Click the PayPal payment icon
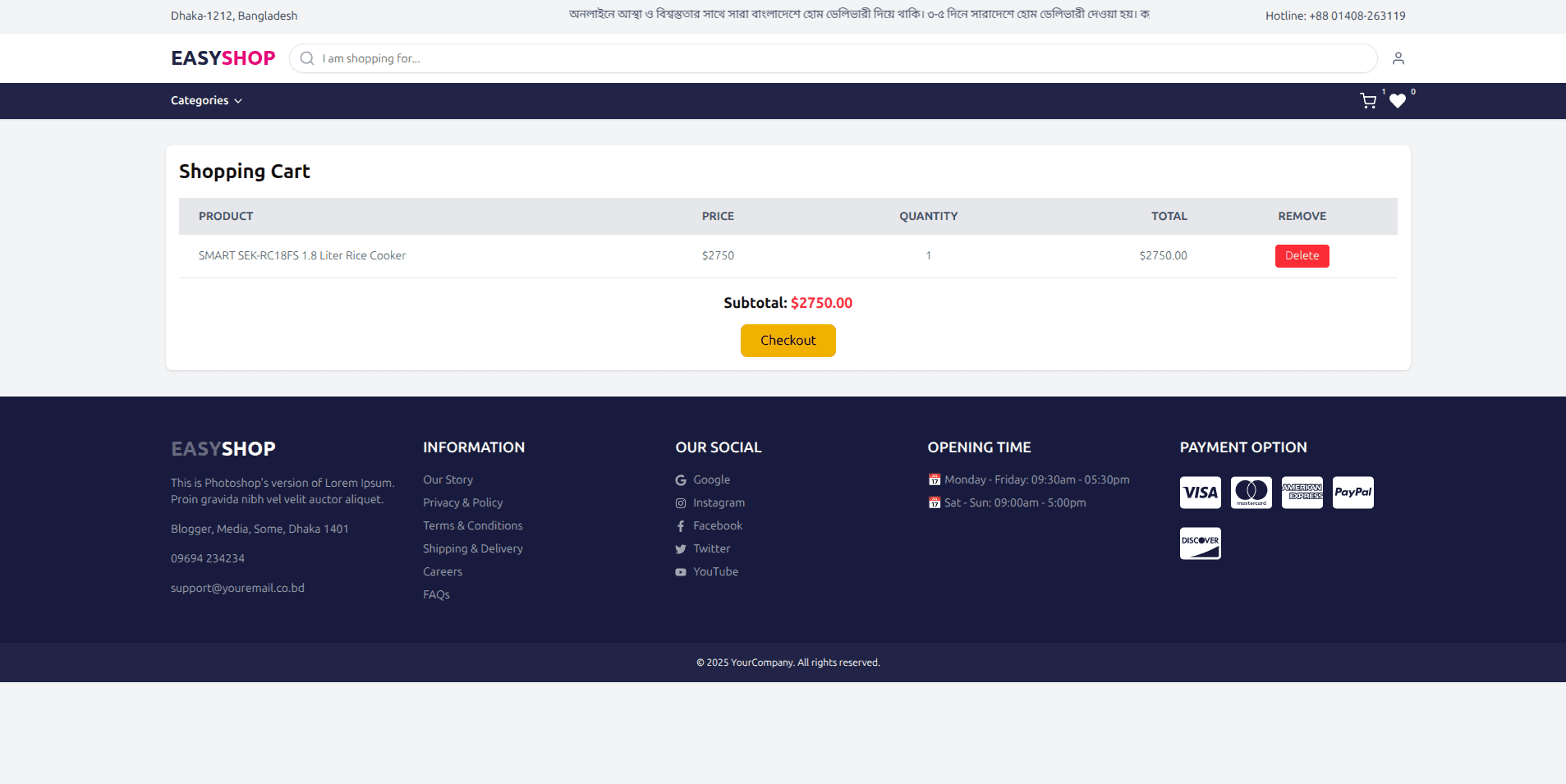This screenshot has width=1566, height=784. point(1352,492)
